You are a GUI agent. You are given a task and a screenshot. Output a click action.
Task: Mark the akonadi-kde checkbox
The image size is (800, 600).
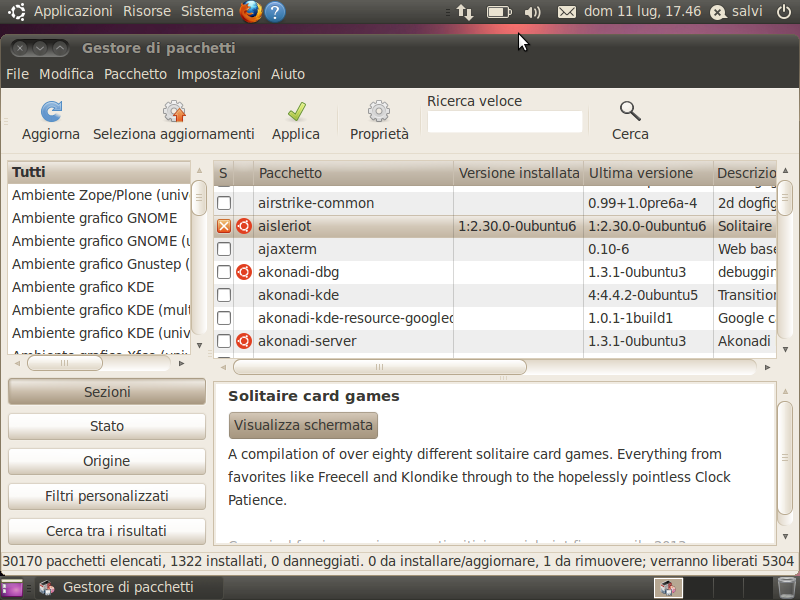224,295
